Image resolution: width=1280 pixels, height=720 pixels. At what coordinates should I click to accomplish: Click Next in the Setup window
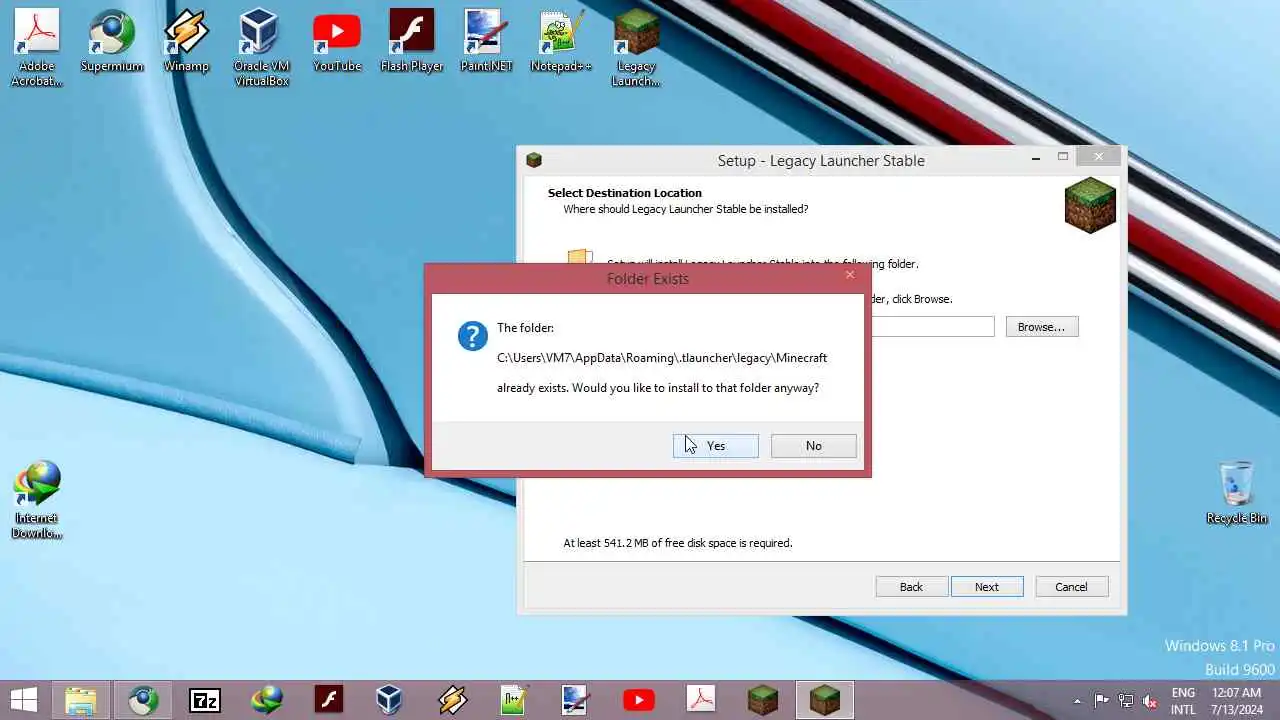[987, 587]
